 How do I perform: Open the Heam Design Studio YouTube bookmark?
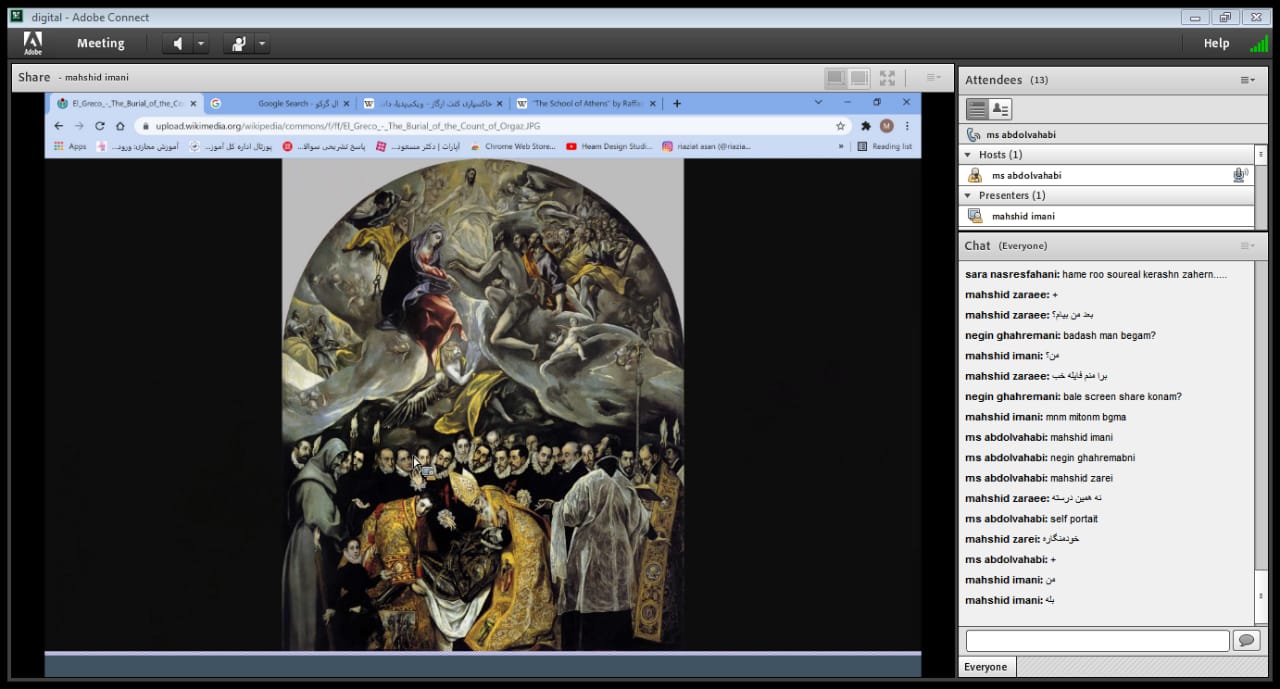(609, 146)
